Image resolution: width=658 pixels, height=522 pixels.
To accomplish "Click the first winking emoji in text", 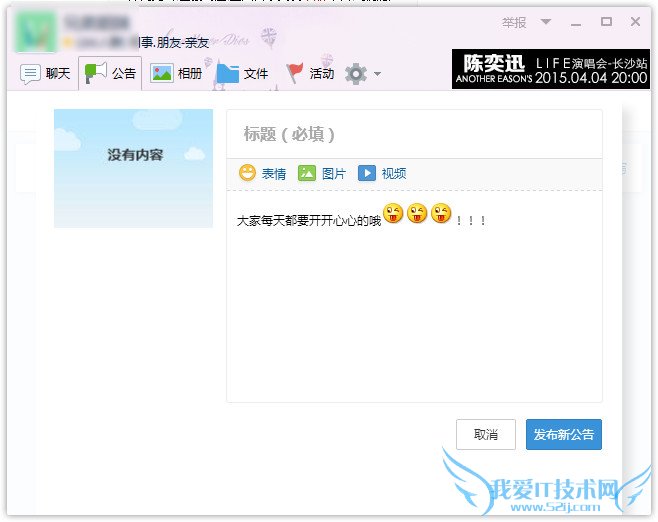I will [393, 213].
